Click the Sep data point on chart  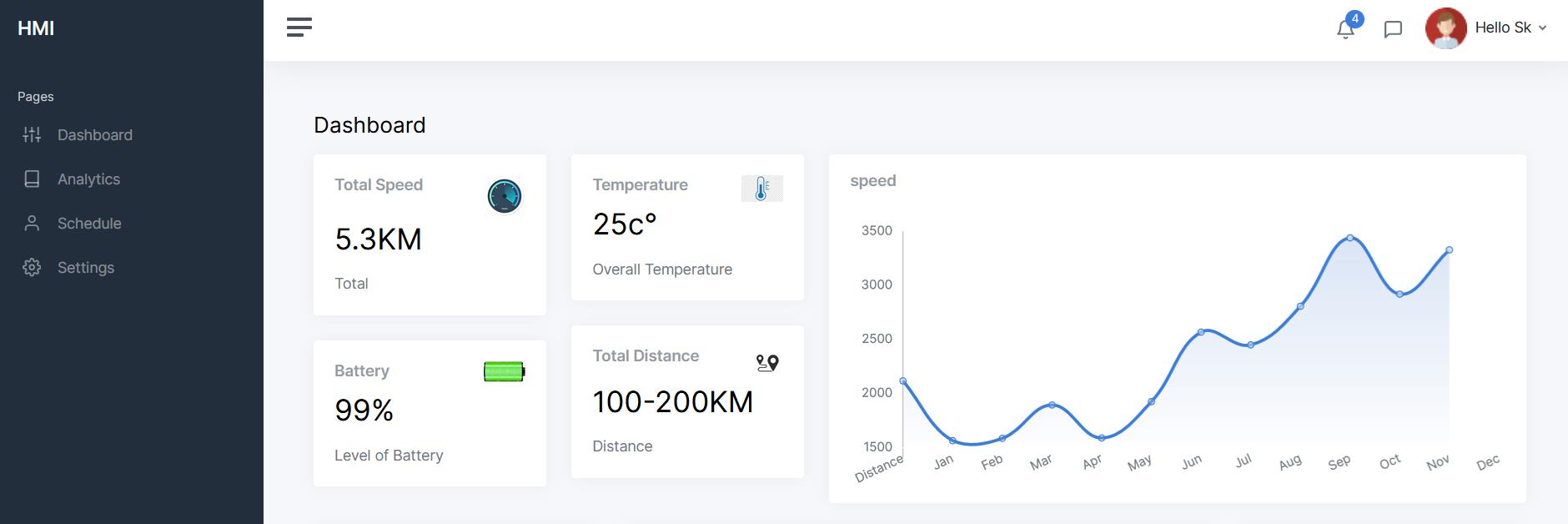(1349, 238)
